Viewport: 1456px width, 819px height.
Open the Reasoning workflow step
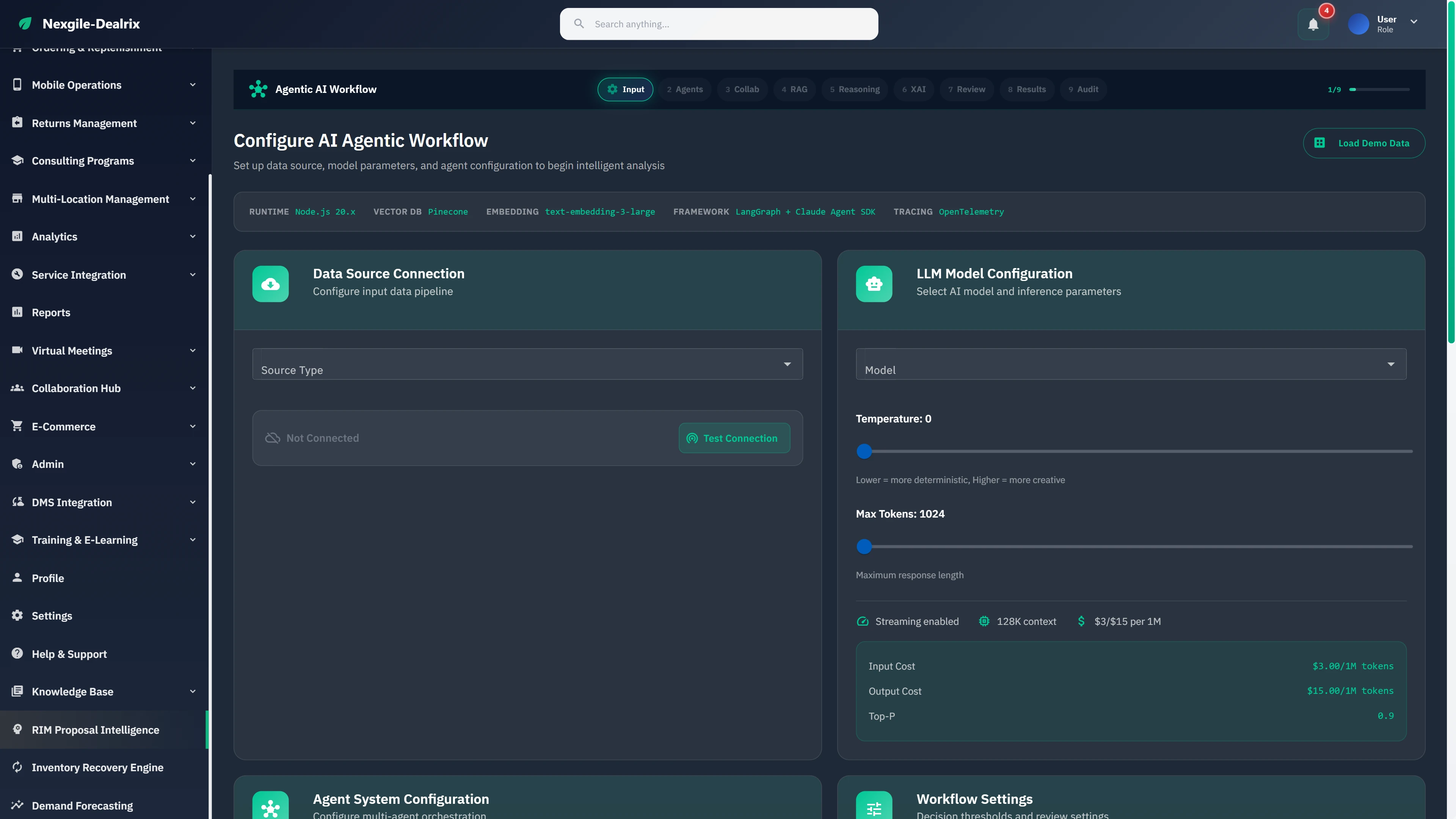click(x=854, y=89)
